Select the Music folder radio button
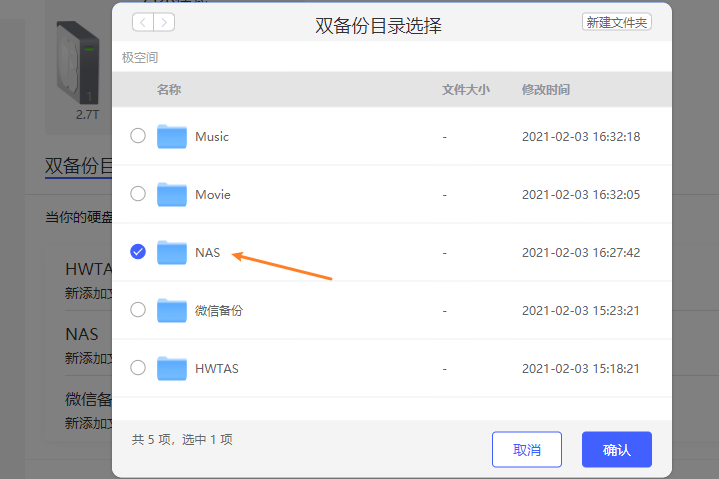 (138, 136)
